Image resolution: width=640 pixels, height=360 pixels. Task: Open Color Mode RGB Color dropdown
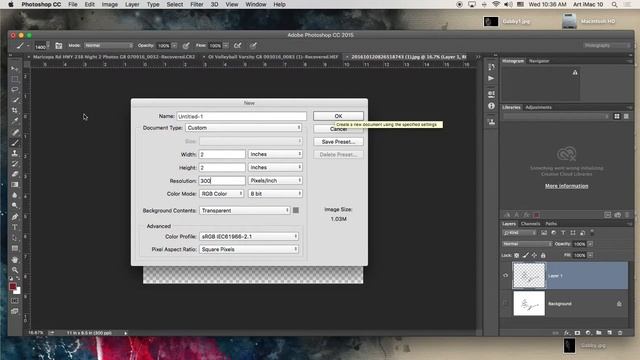pos(222,193)
